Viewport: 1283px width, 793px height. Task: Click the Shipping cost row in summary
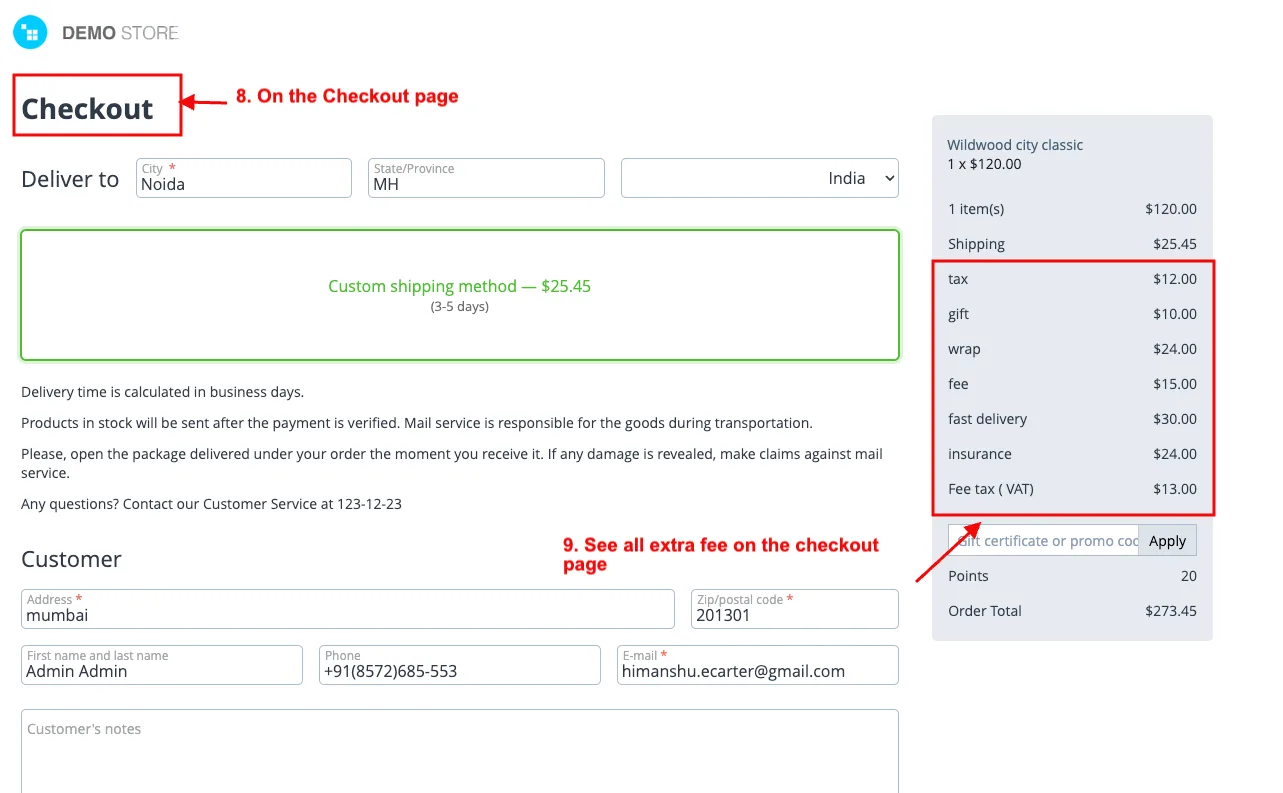(x=1072, y=244)
